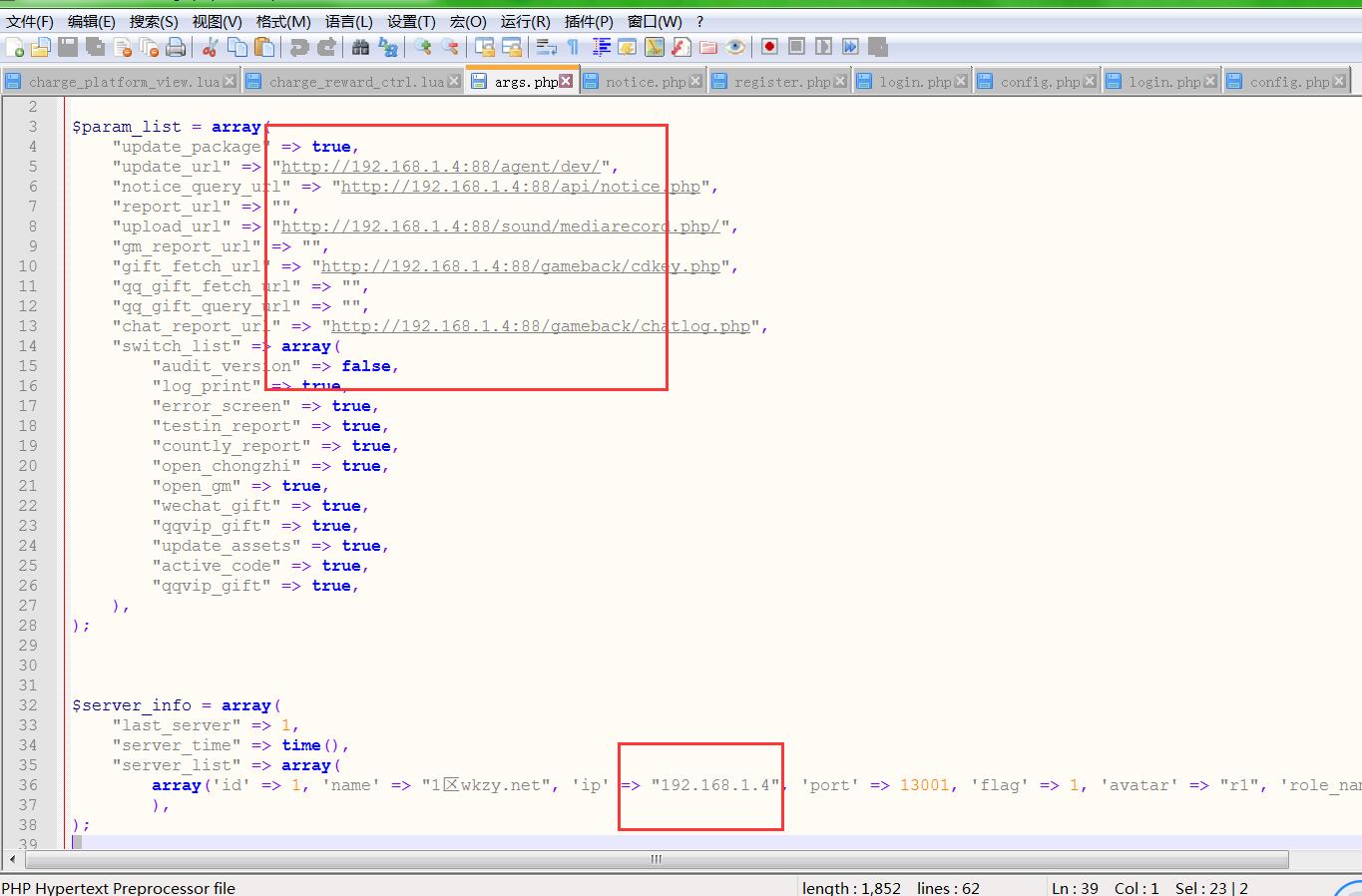Click the Undo arrow icon
The image size is (1362, 896).
pos(298,47)
